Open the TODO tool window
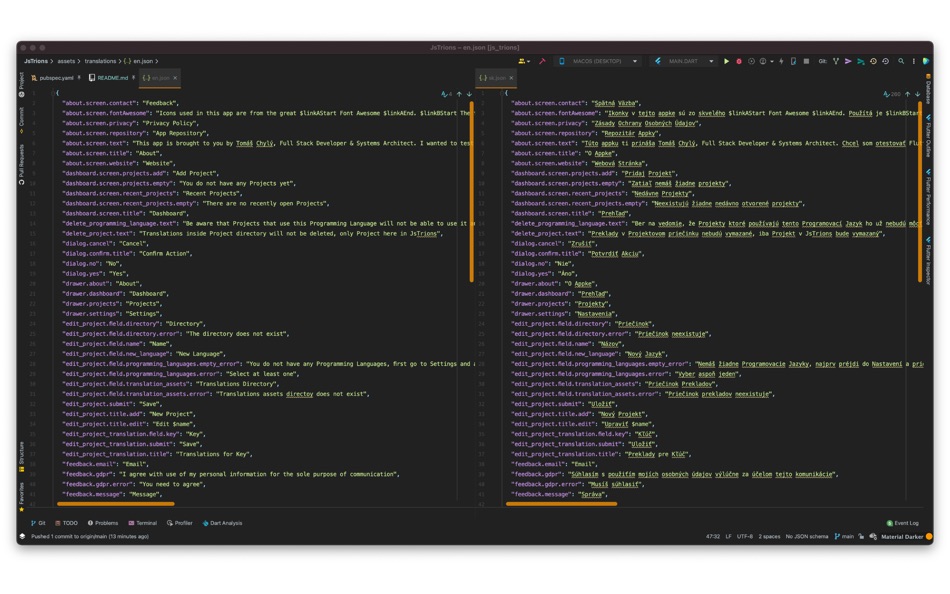The width and height of the screenshot is (950, 594). [x=66, y=523]
